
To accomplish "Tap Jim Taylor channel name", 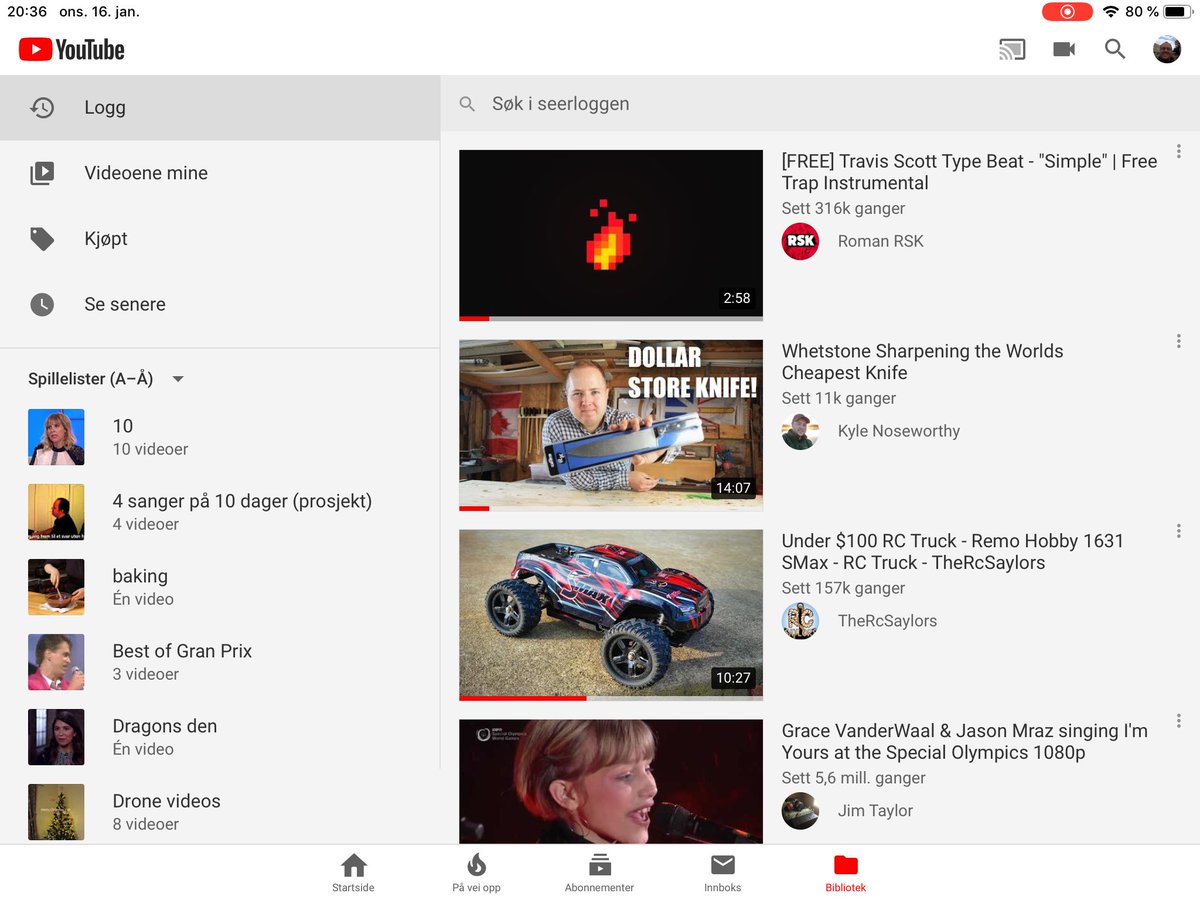I will [875, 811].
